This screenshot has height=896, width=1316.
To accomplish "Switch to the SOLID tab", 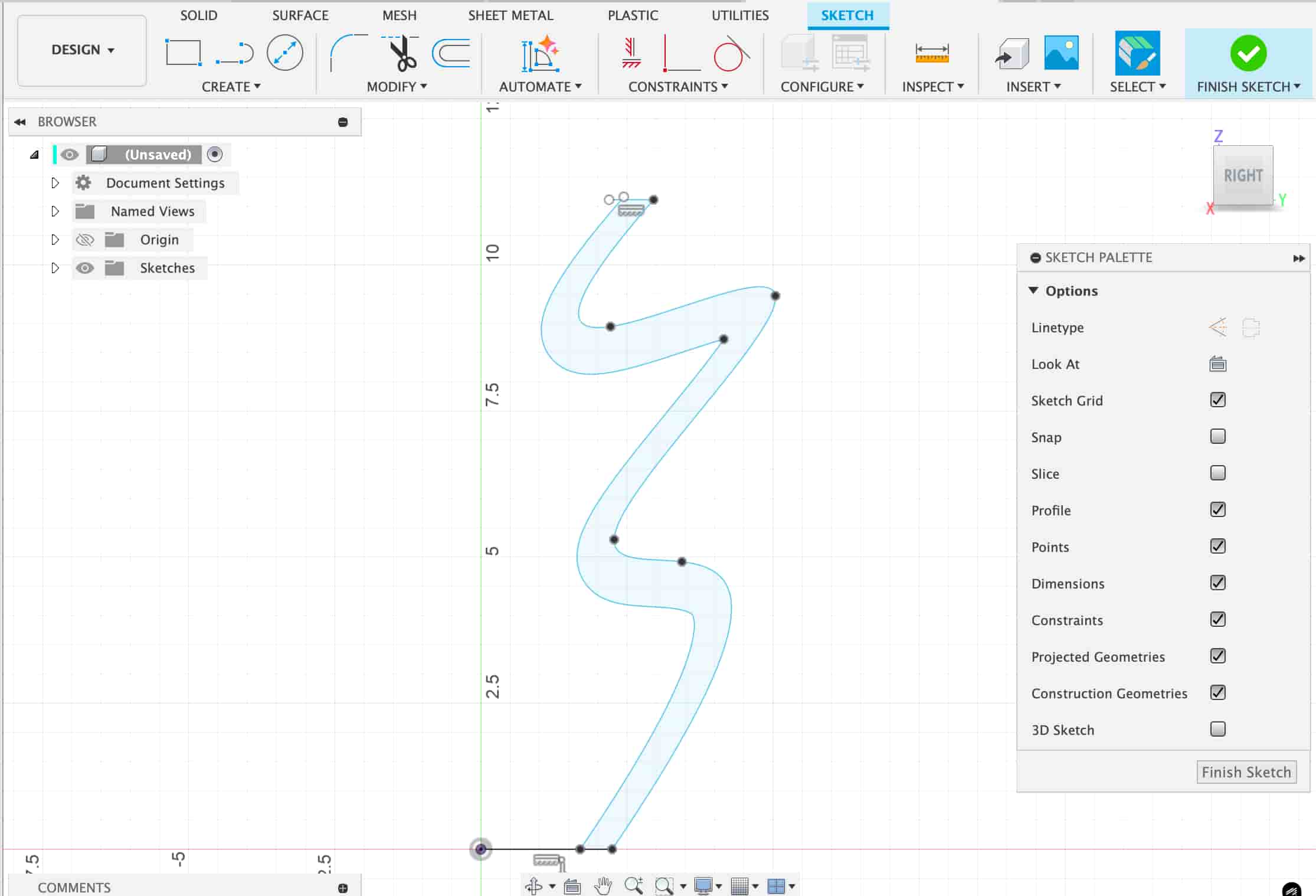I will pos(199,15).
